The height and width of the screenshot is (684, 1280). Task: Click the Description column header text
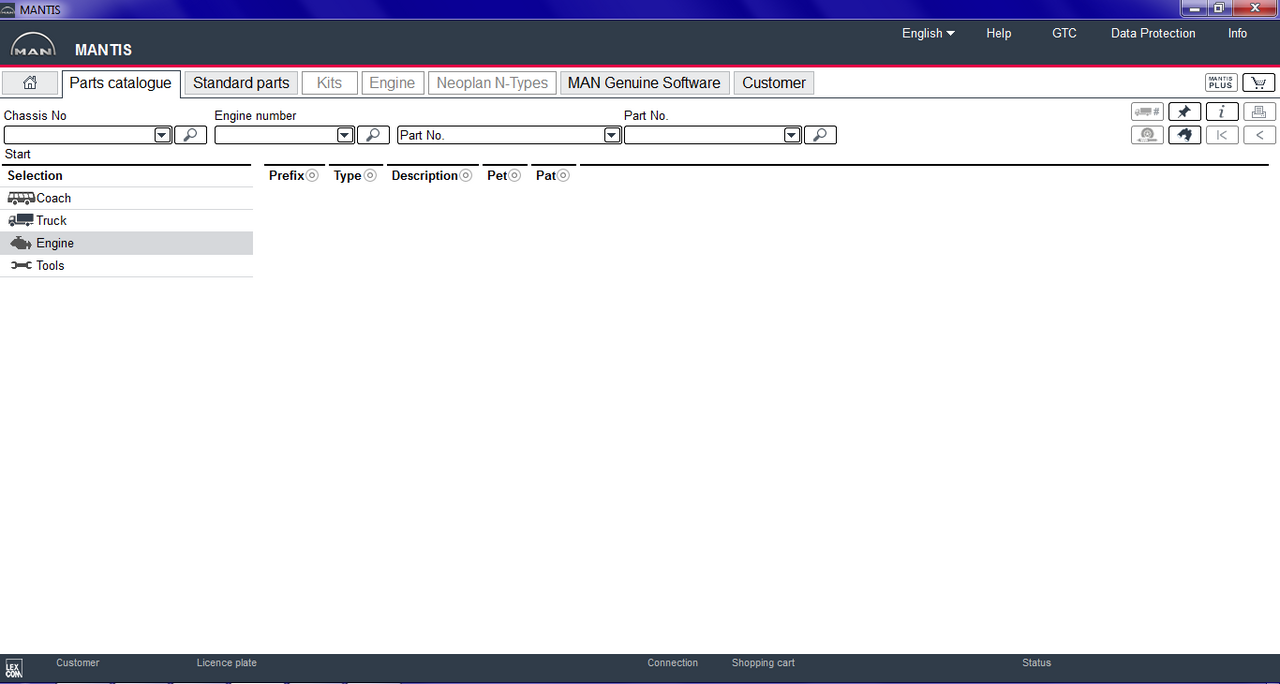pos(425,175)
